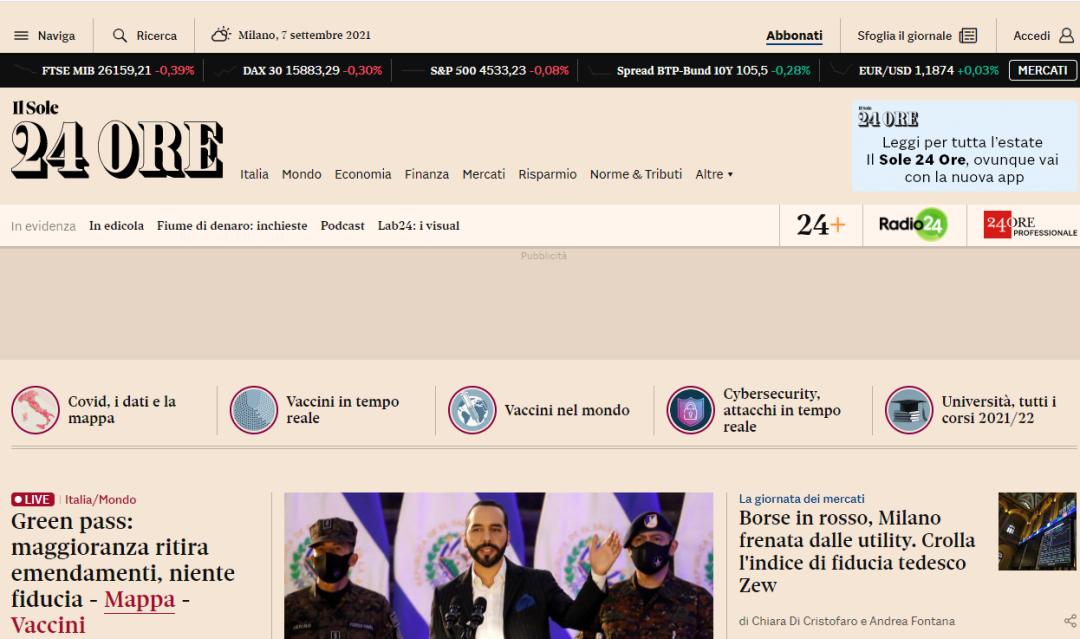Open the Borse in rosso headline
This screenshot has width=1080, height=639.
[x=857, y=551]
